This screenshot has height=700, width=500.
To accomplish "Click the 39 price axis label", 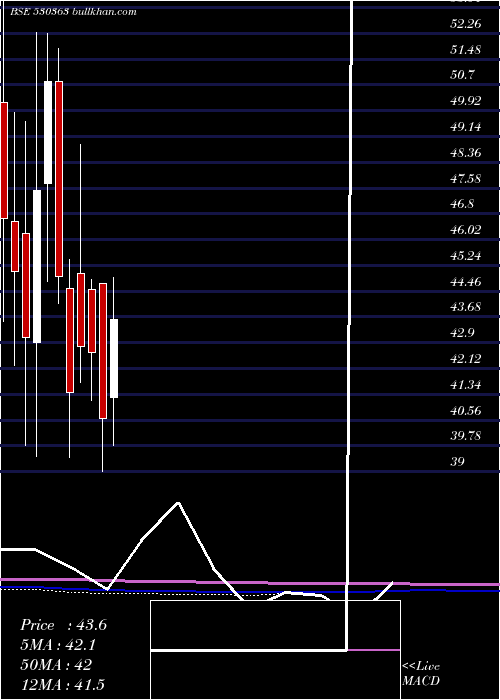I will pos(458,462).
